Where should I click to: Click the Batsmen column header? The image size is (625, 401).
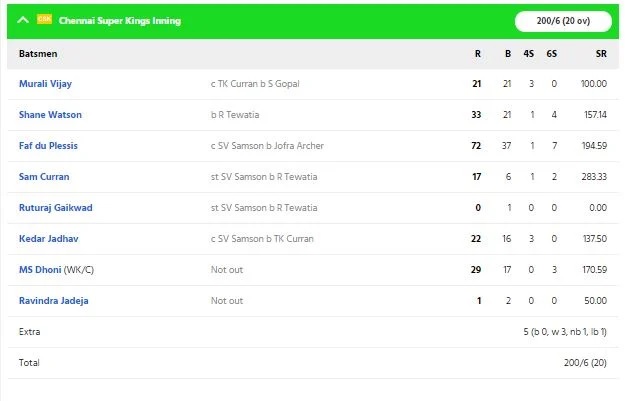point(38,54)
